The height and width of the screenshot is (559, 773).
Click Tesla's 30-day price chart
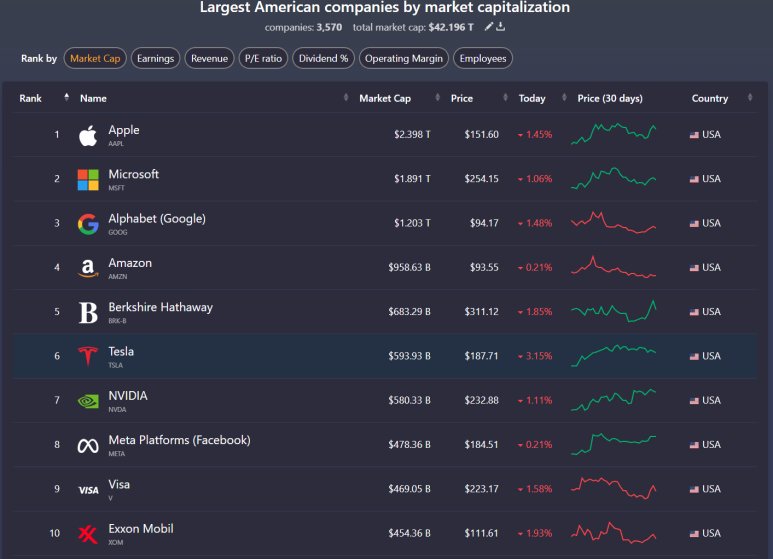[x=614, y=355]
